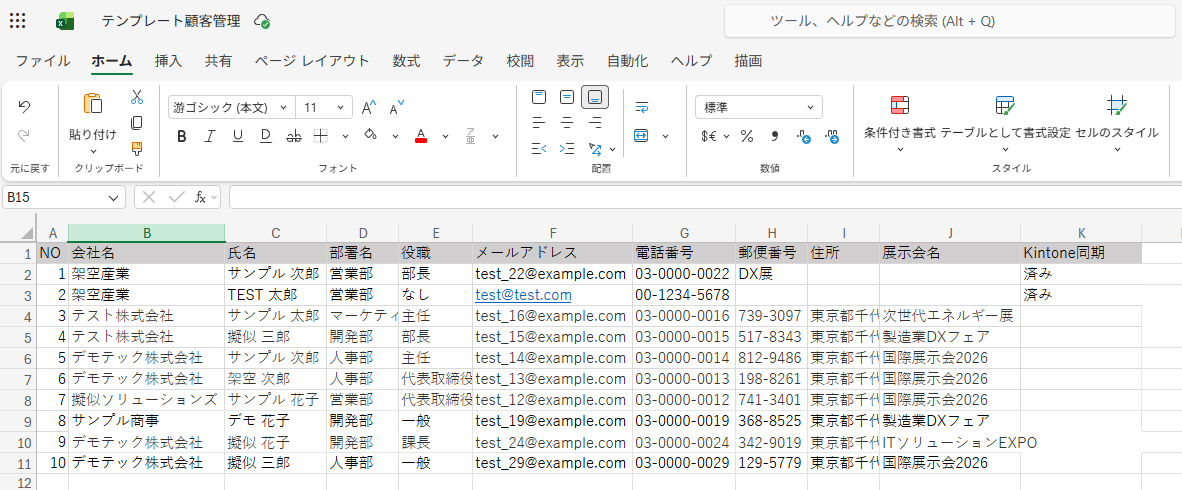The height and width of the screenshot is (490, 1182).
Task: Click the Align Left icon
Action: pos(539,122)
